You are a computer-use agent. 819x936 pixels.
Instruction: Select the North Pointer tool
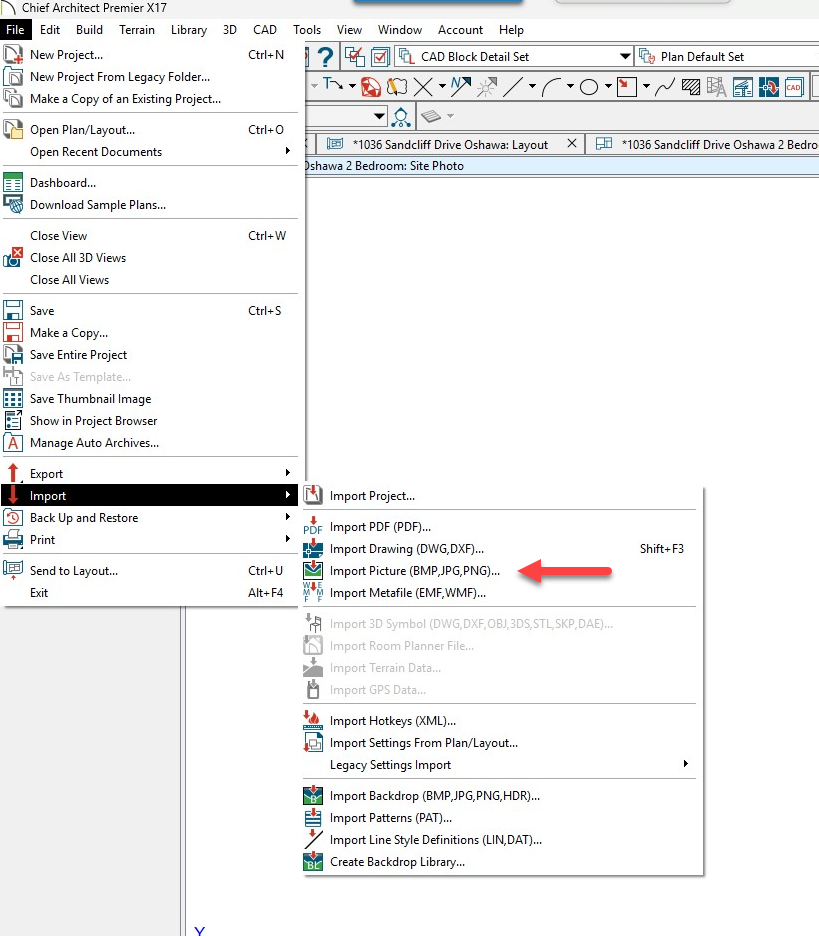click(460, 87)
